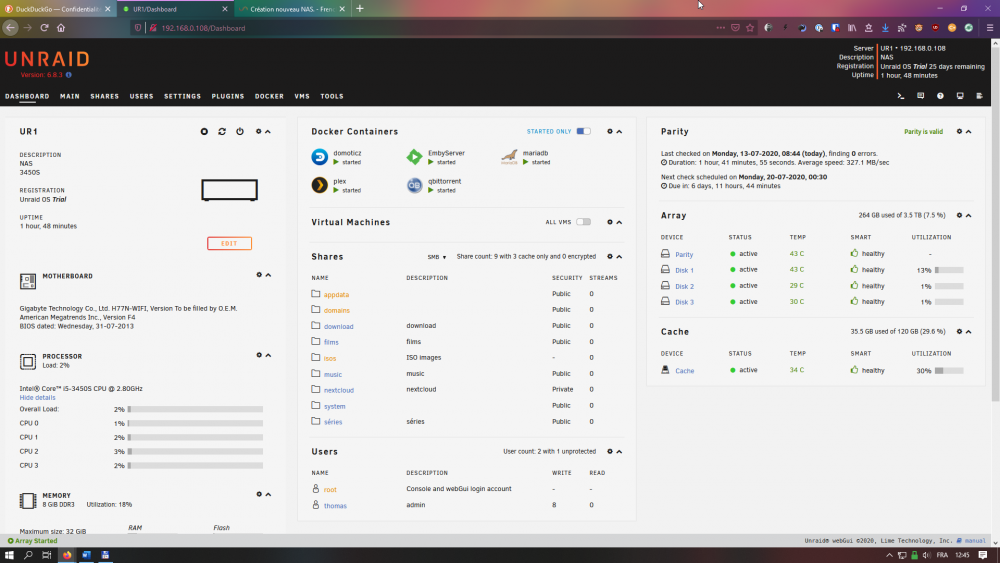Open Memory section gear icon

(x=259, y=494)
